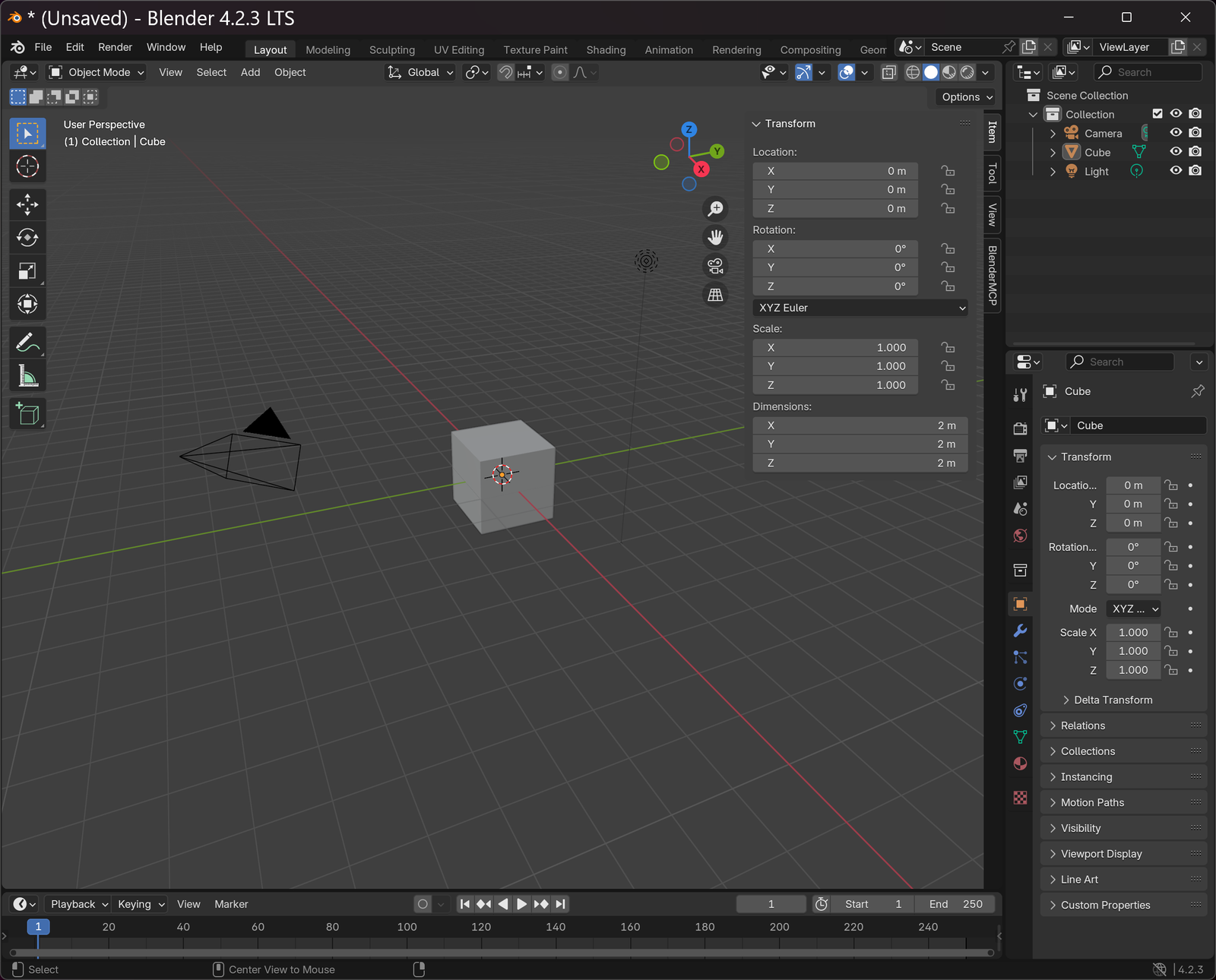Image resolution: width=1216 pixels, height=980 pixels.
Task: Open the XYZ Euler rotation mode dropdown
Action: [x=860, y=308]
